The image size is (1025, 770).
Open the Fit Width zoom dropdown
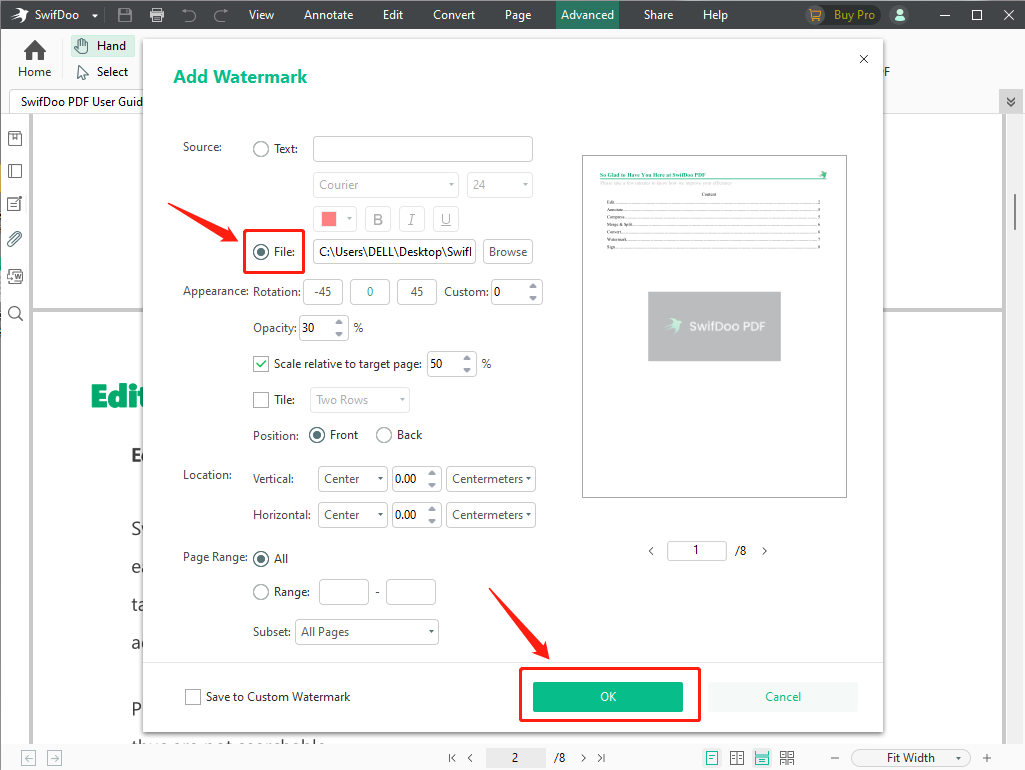click(911, 758)
